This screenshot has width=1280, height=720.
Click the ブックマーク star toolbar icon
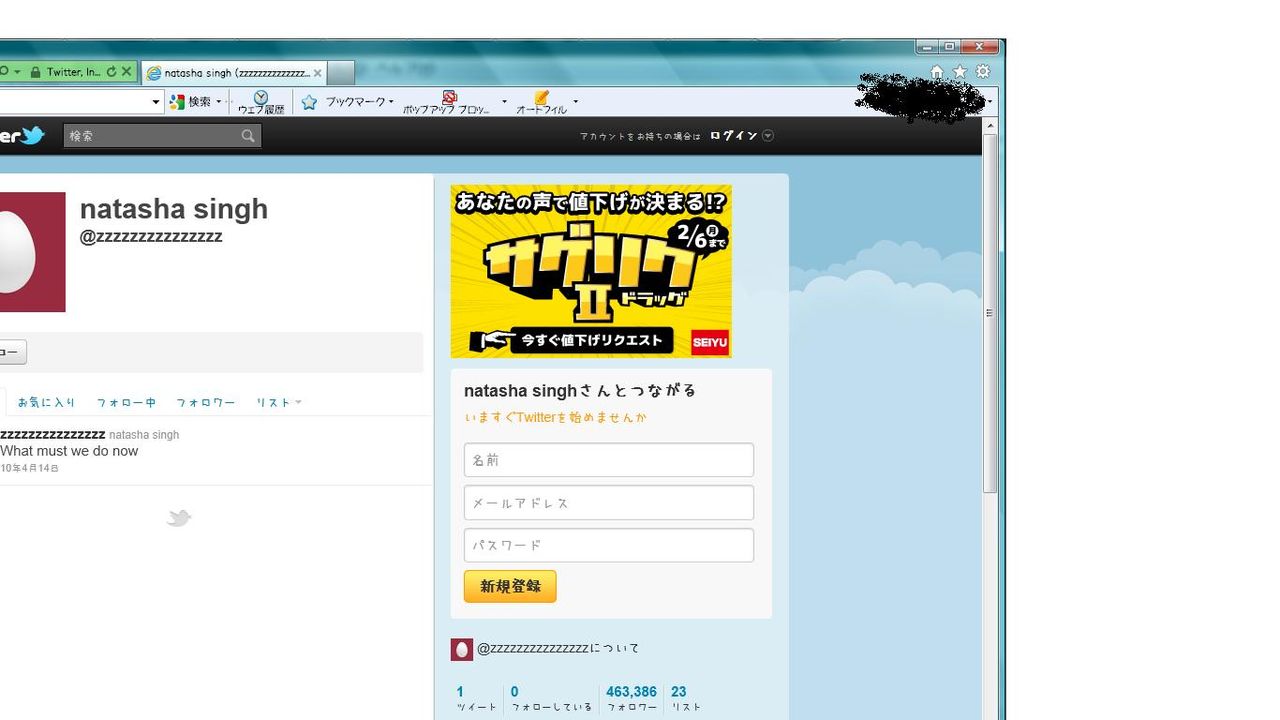tap(309, 102)
